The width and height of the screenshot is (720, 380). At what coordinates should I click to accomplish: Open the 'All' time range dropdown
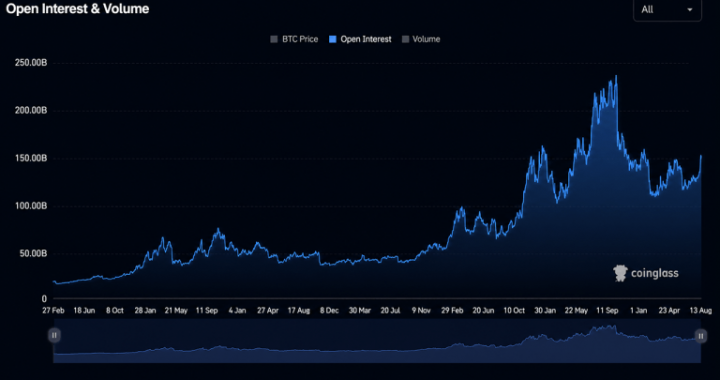(x=667, y=10)
